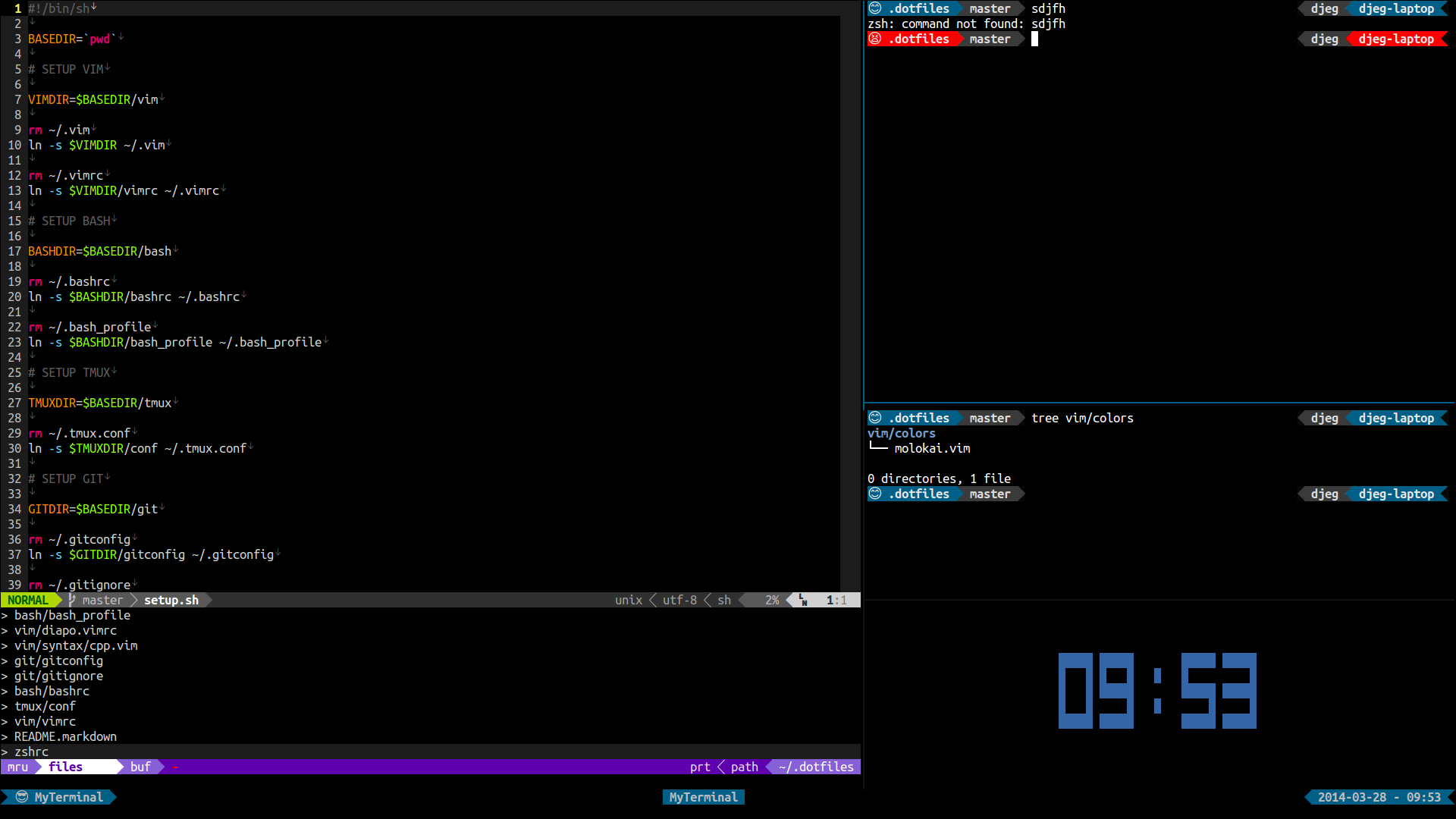Switch to the buf mode in CtrlP
The image size is (1456, 819).
coord(140,767)
